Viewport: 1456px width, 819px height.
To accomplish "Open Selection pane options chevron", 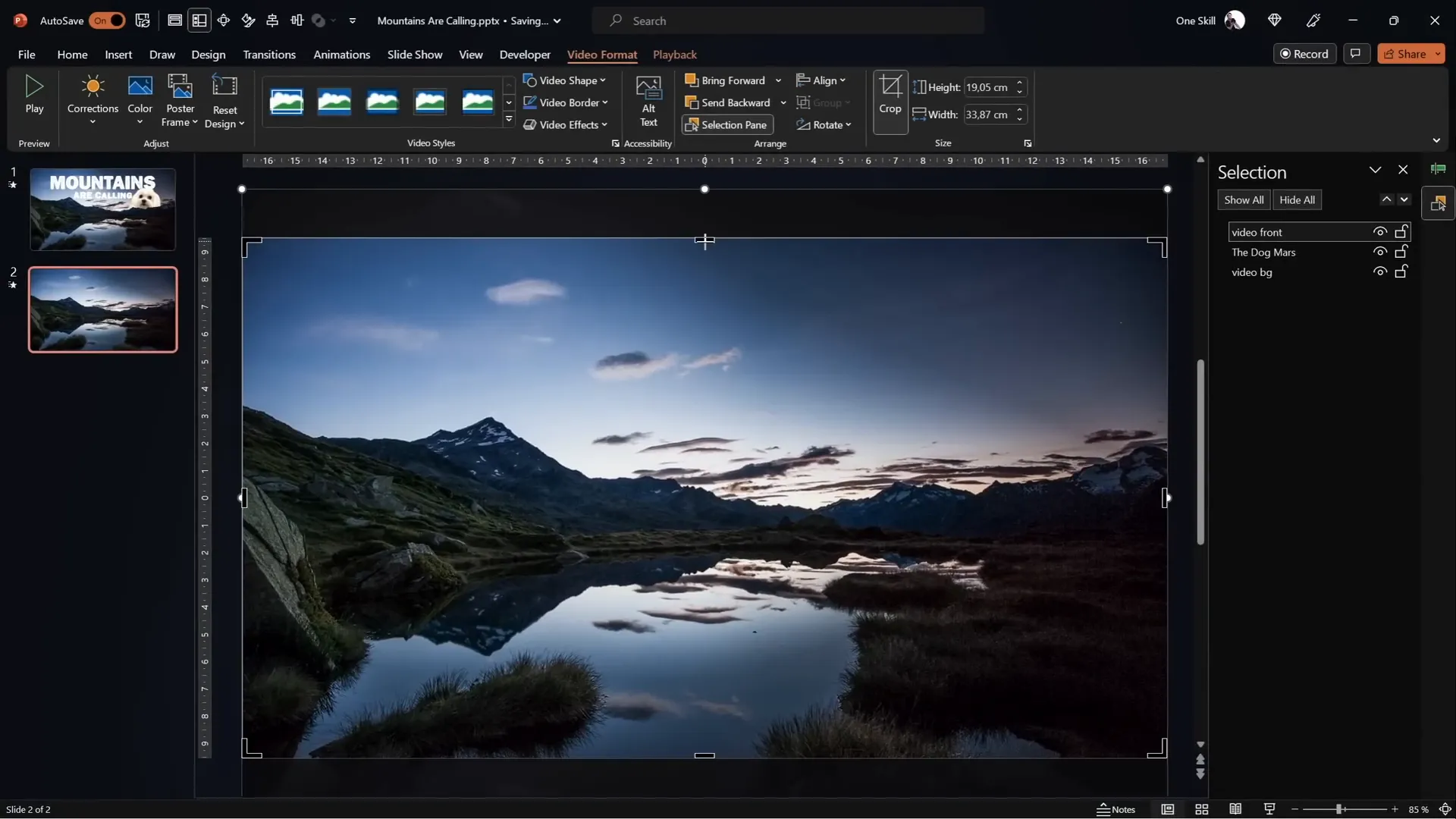I will pyautogui.click(x=1375, y=170).
